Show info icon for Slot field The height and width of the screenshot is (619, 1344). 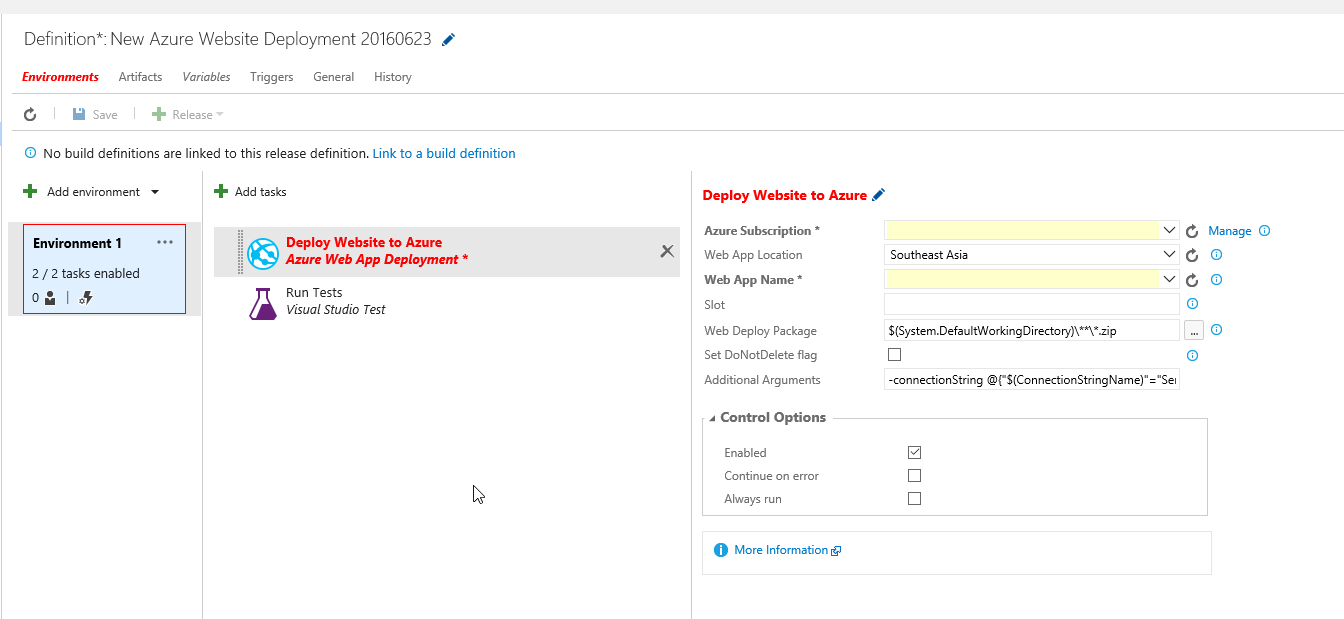1192,304
